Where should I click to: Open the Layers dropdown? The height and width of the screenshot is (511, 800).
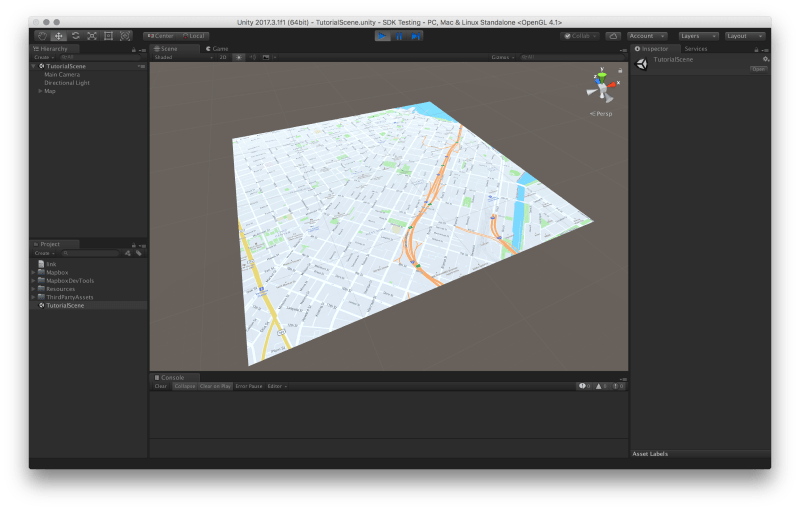pos(698,36)
